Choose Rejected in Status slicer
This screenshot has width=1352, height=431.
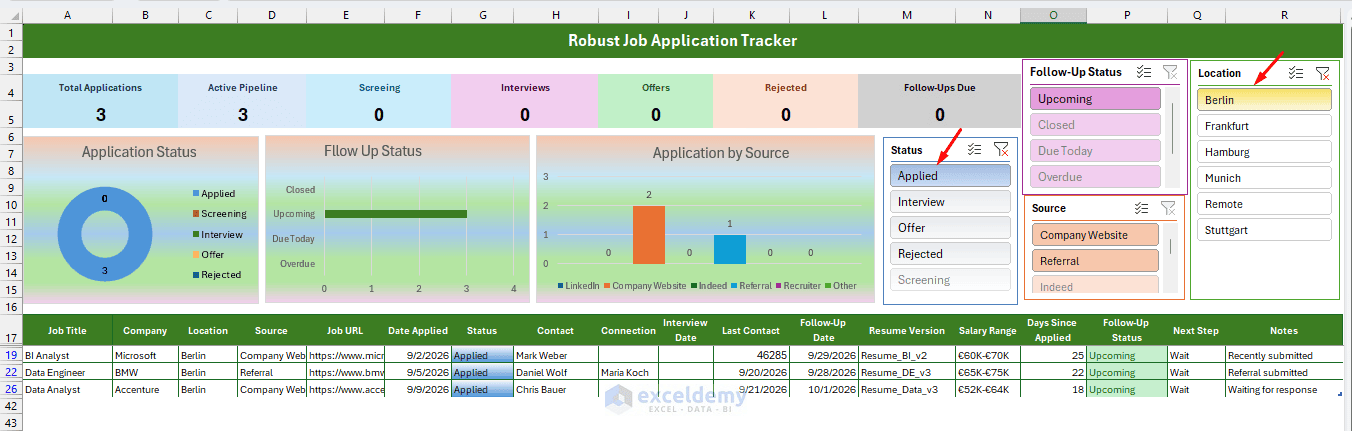[950, 254]
